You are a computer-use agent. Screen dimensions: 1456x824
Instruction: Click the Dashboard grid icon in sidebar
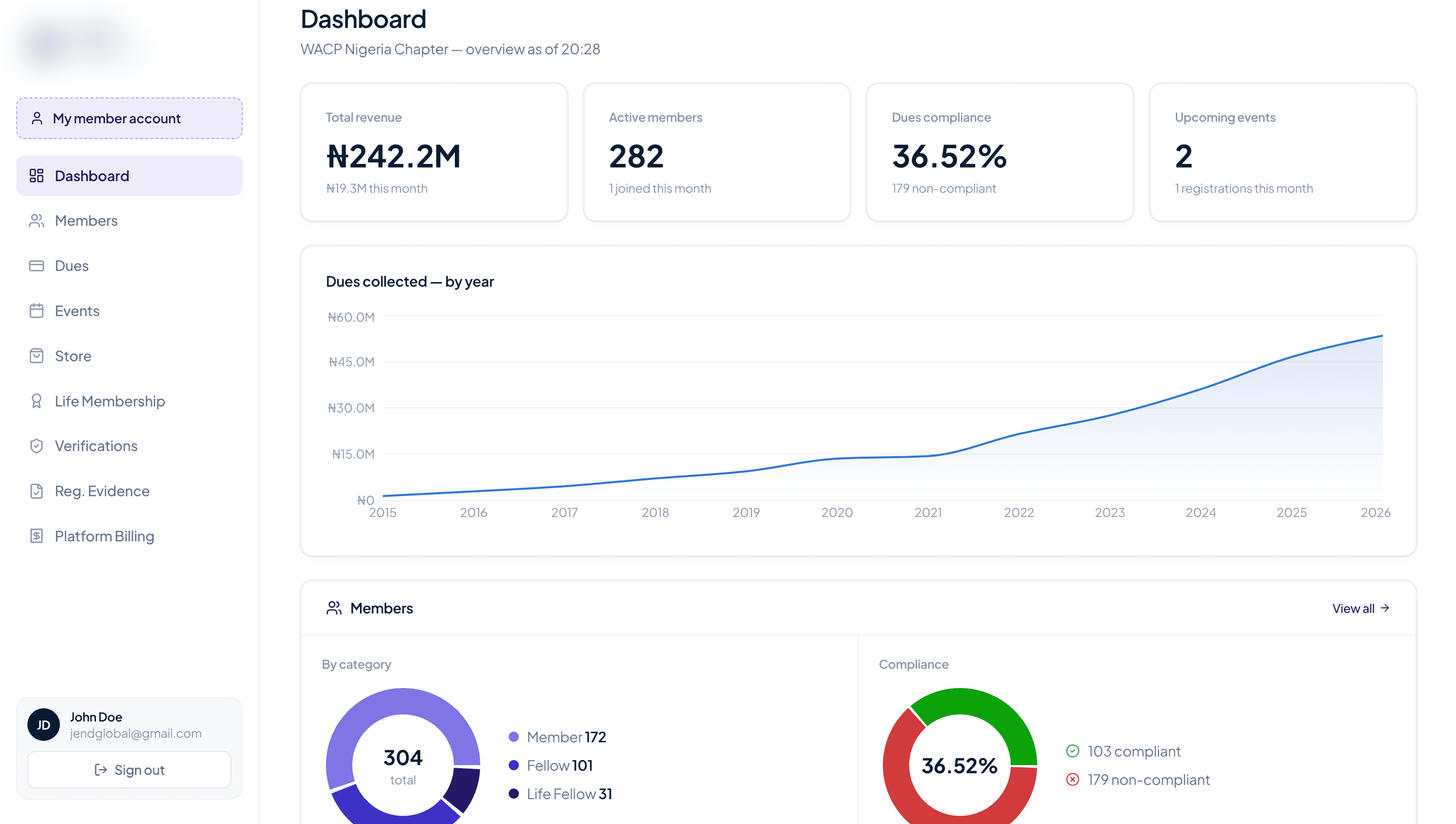click(x=36, y=176)
